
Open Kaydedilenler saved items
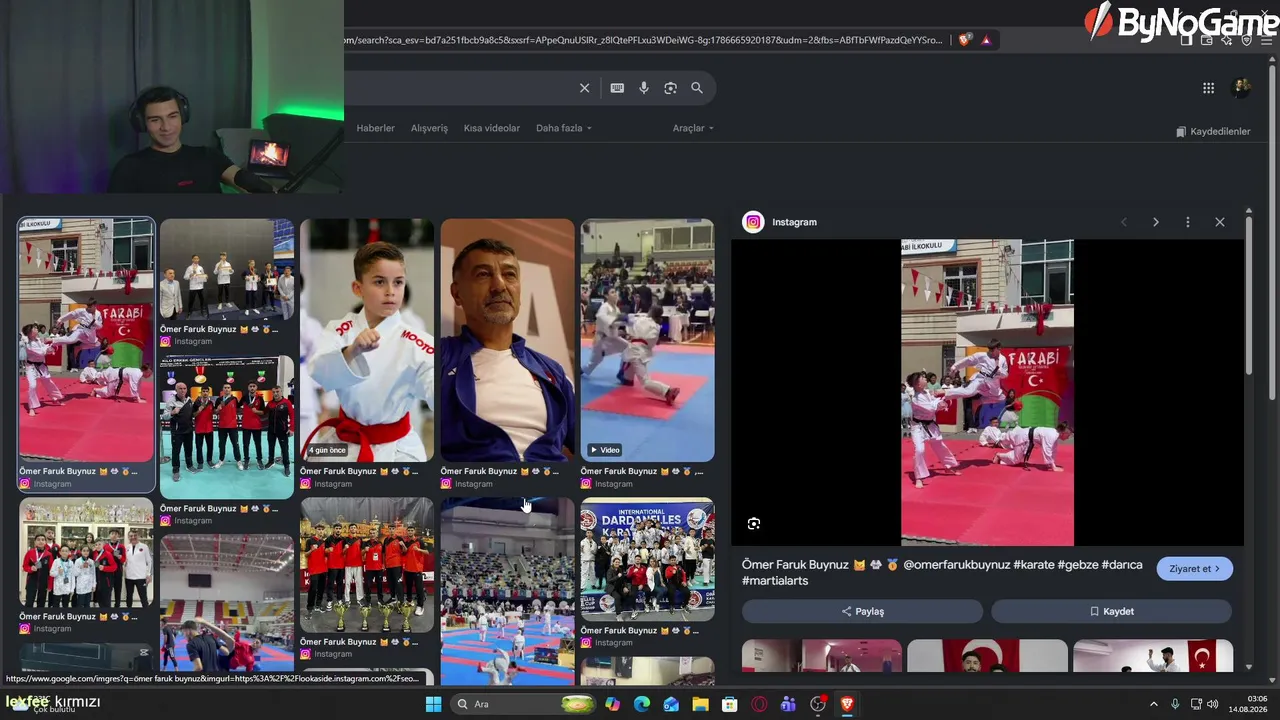point(1213,132)
